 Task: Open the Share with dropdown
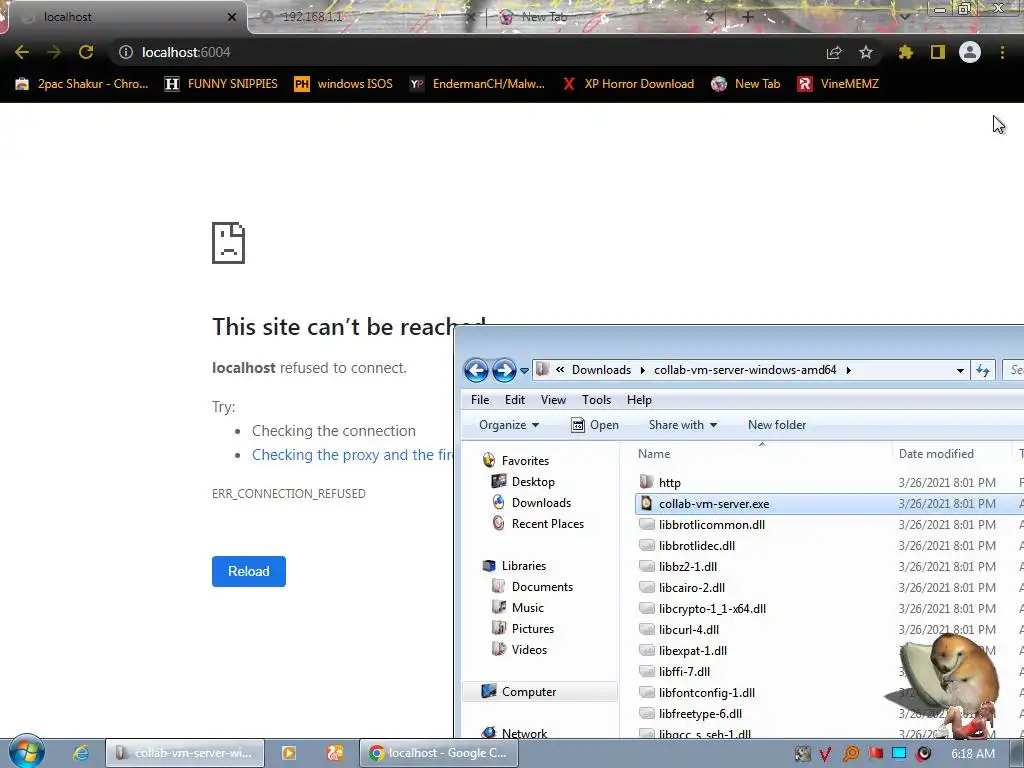click(x=683, y=425)
